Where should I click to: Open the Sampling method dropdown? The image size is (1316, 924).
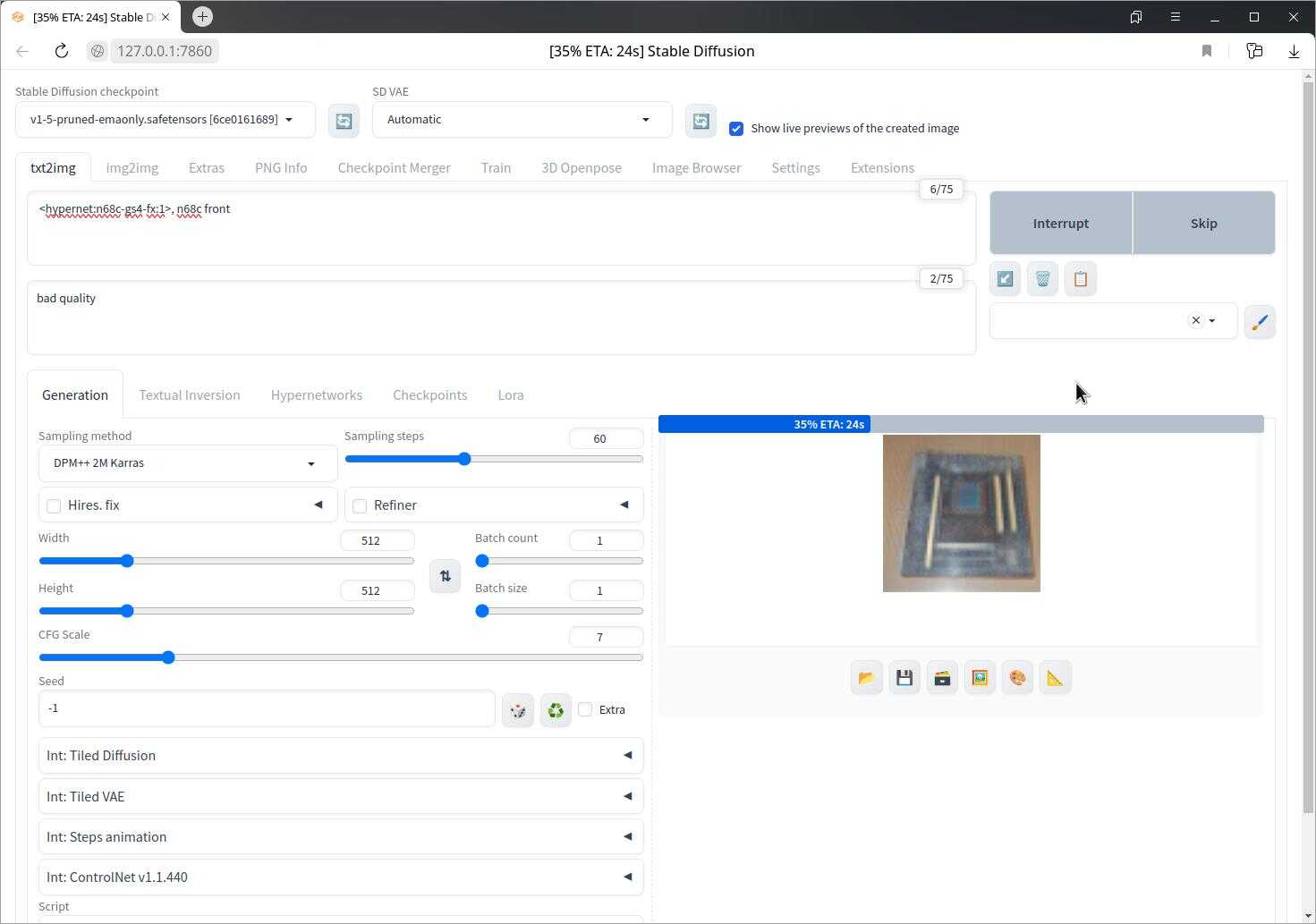187,463
